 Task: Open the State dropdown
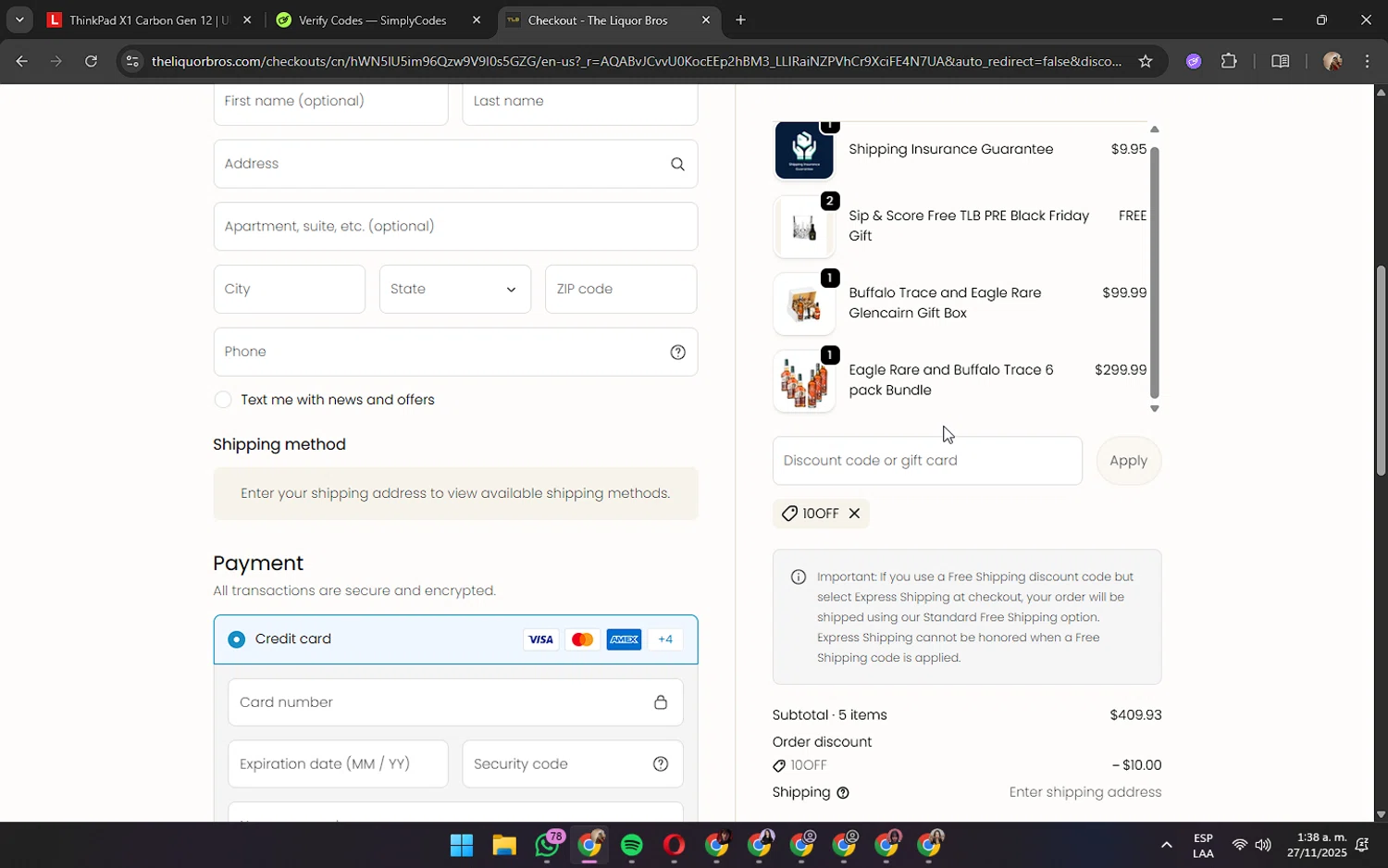455,290
